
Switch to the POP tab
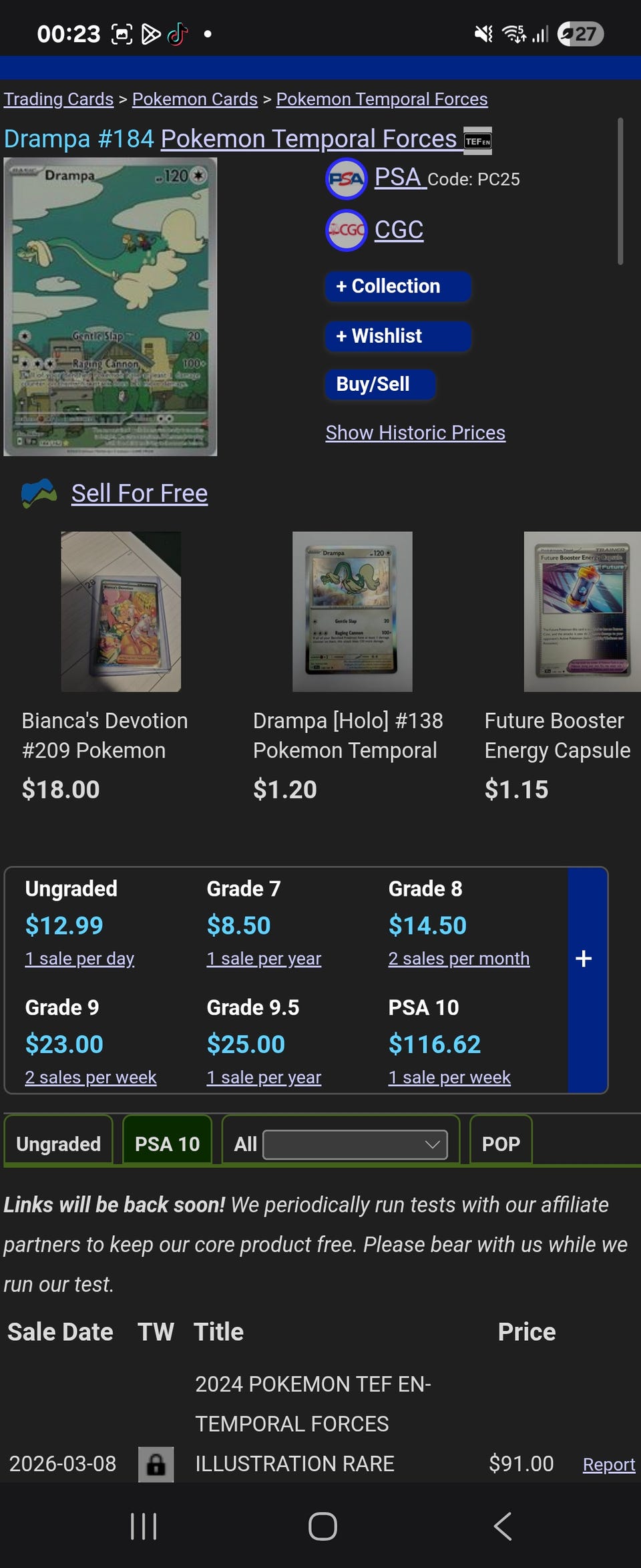[x=501, y=1144]
